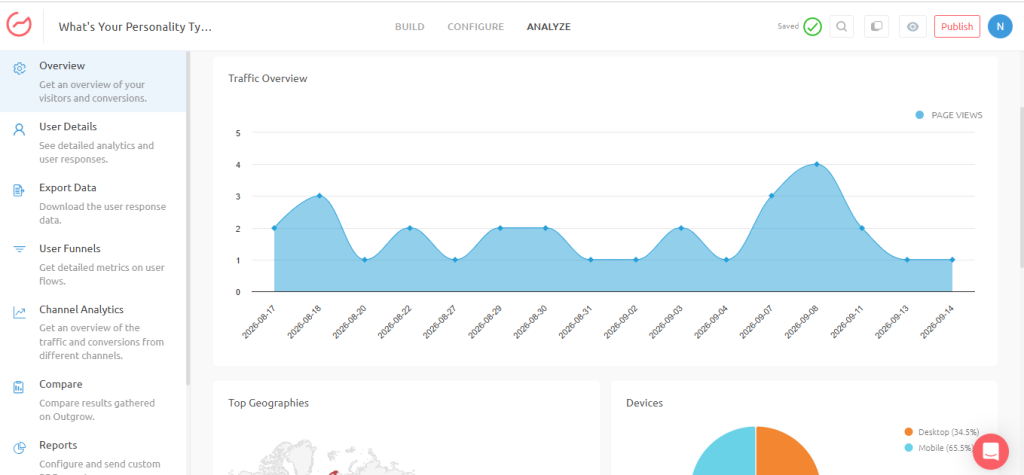This screenshot has height=475, width=1024.
Task: Click the User Funnels filter icon
Action: pos(20,250)
